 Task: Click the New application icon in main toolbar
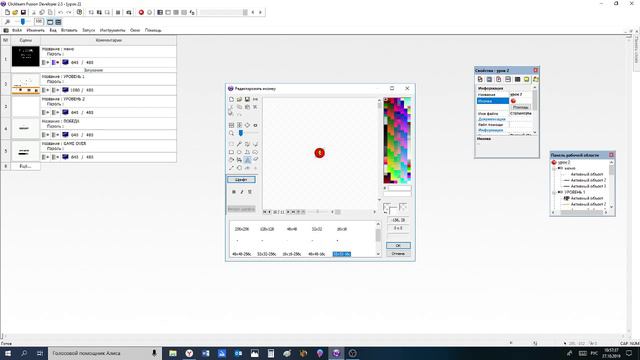click(x=7, y=13)
